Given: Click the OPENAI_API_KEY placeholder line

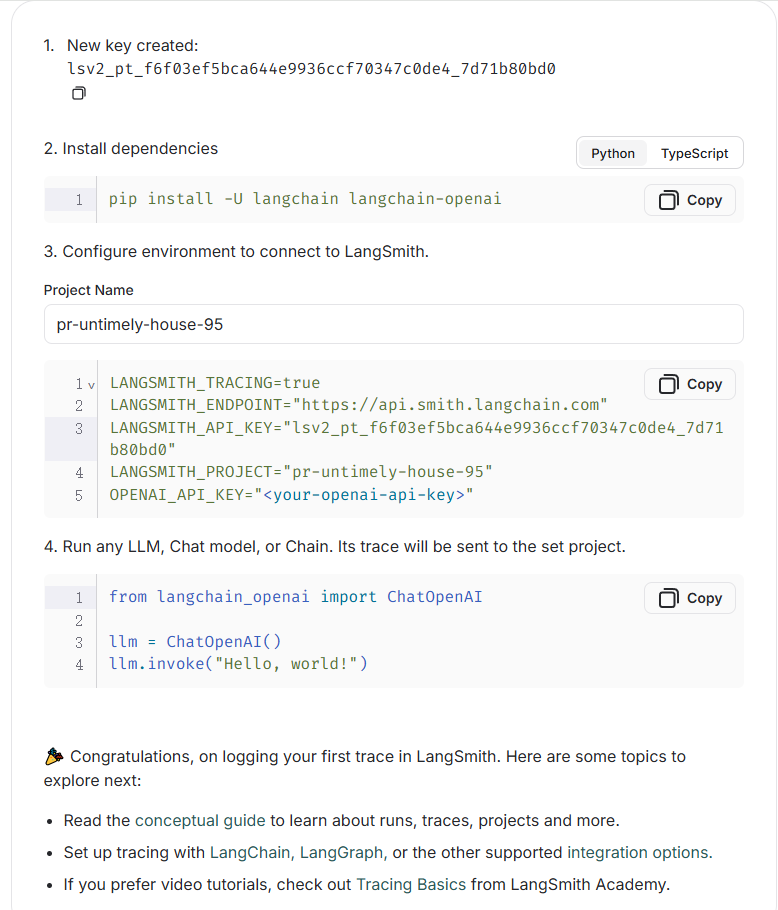Looking at the screenshot, I should tap(291, 495).
